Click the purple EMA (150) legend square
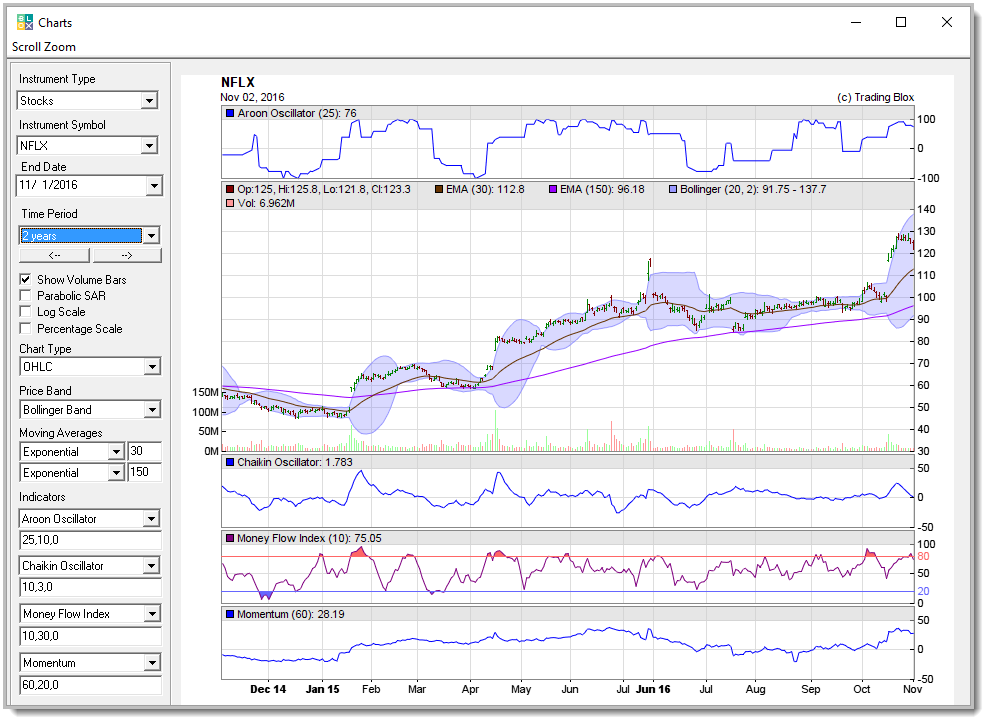Screen dimensions: 983x718 click(x=551, y=189)
